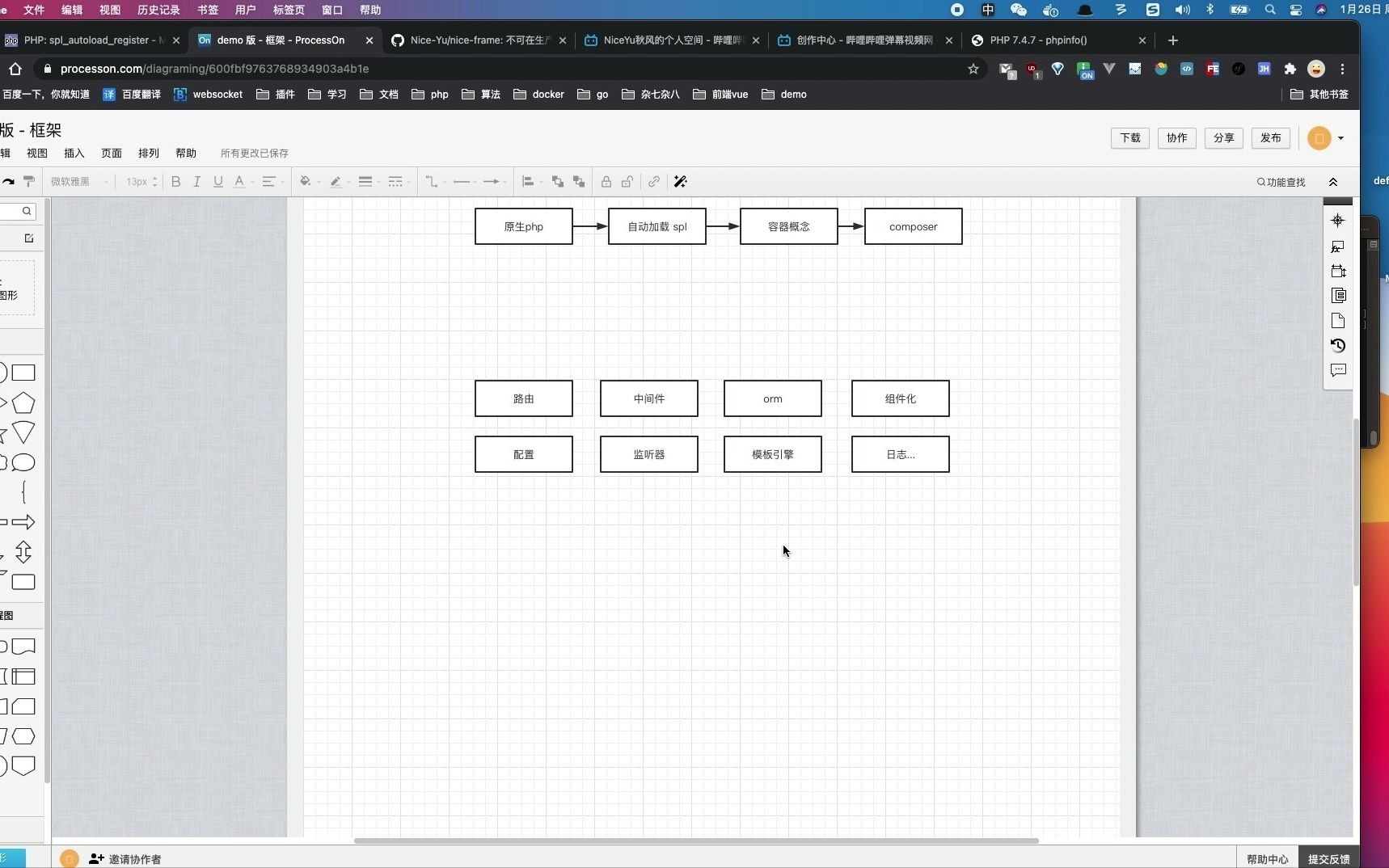
Task: Select the inverted triangle shape
Action: coord(23,432)
